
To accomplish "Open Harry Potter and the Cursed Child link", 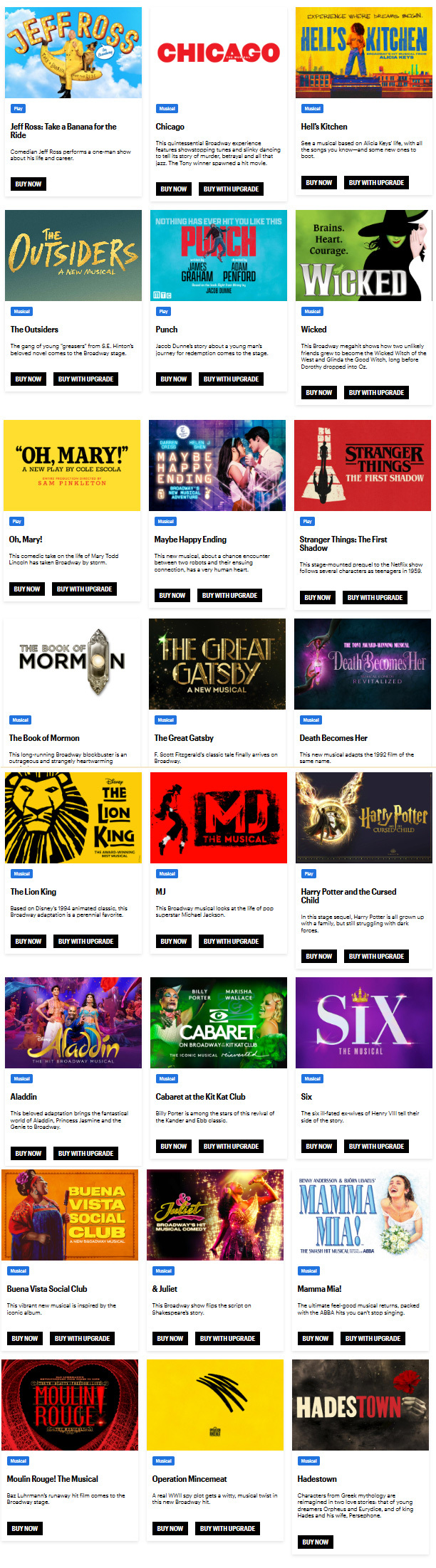I will tap(348, 896).
